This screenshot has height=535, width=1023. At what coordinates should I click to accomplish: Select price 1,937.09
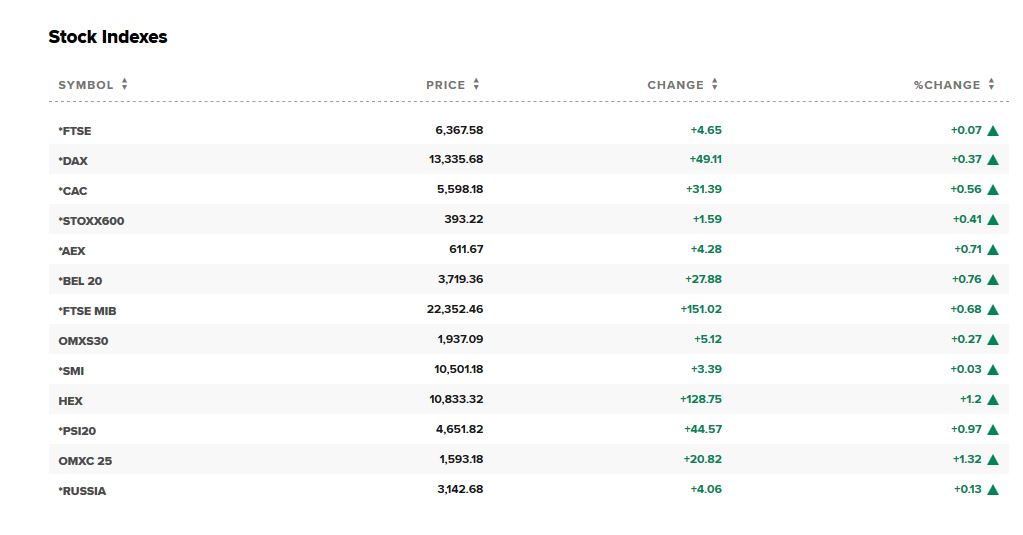(x=460, y=339)
